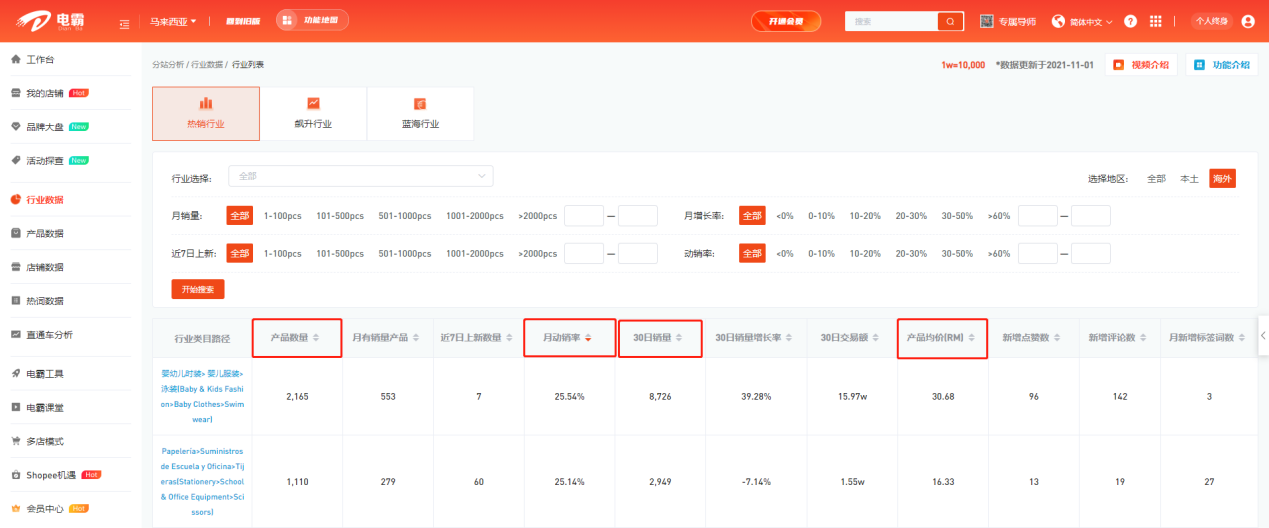Expand the side panel arrow at right edge
The height and width of the screenshot is (528, 1269).
pyautogui.click(x=1263, y=335)
